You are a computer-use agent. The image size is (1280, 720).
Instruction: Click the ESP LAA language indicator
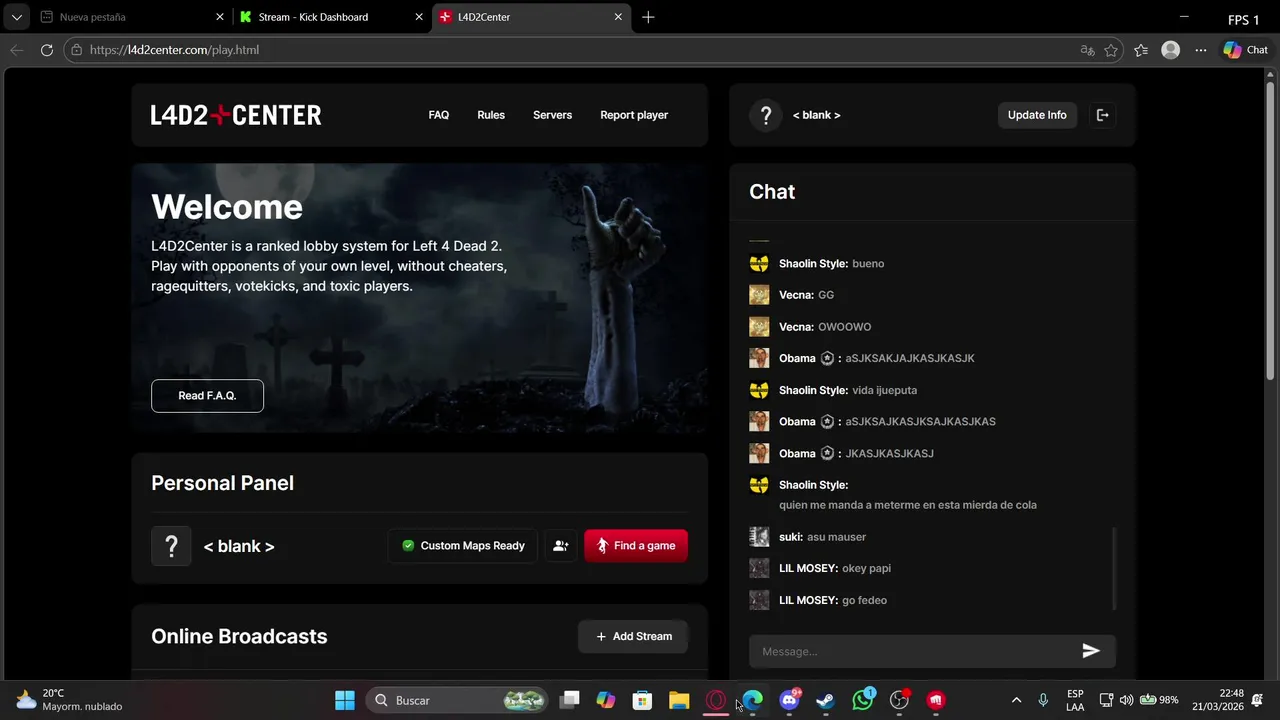tap(1075, 700)
